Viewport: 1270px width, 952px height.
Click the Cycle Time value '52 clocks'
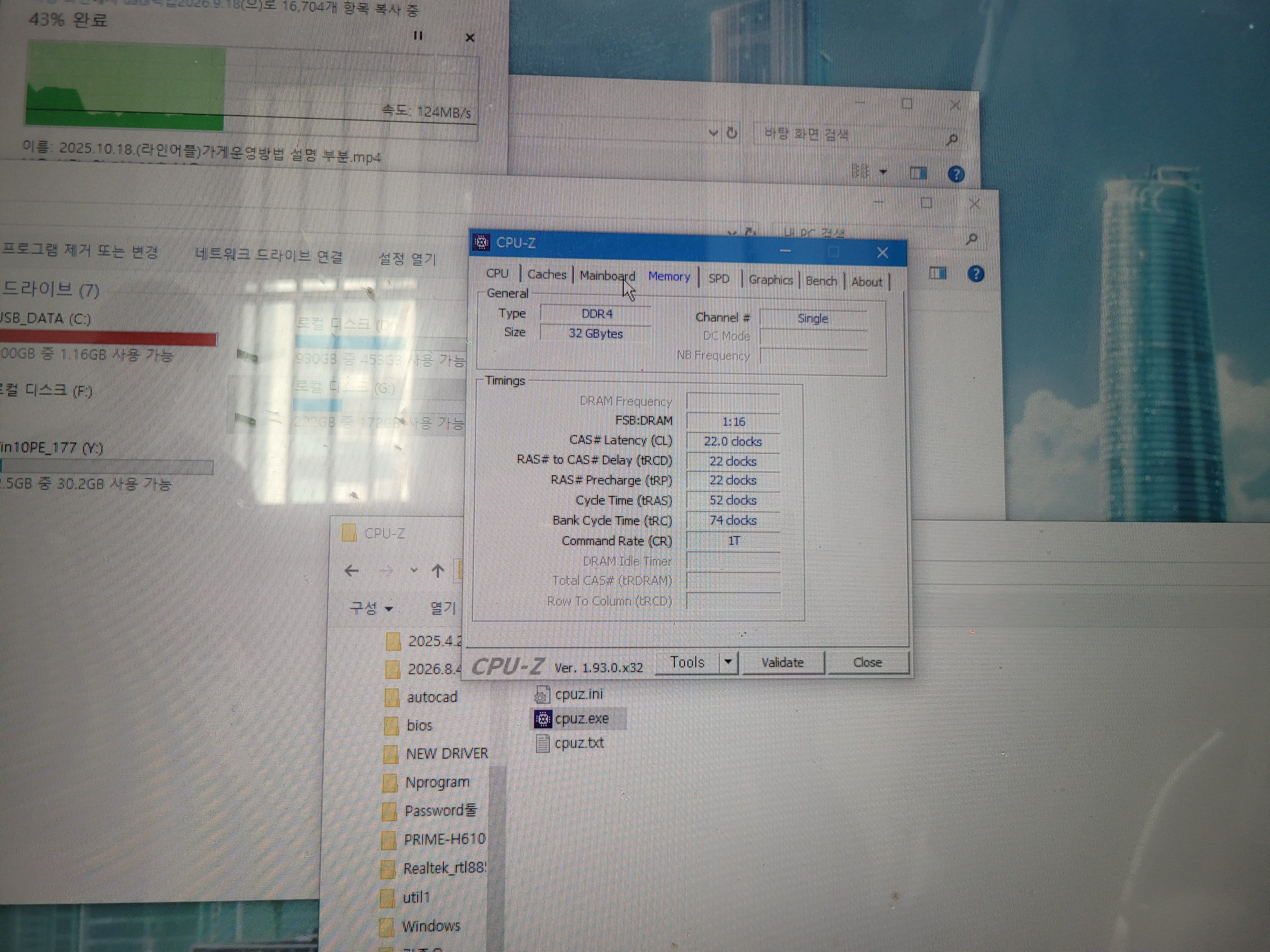click(733, 500)
